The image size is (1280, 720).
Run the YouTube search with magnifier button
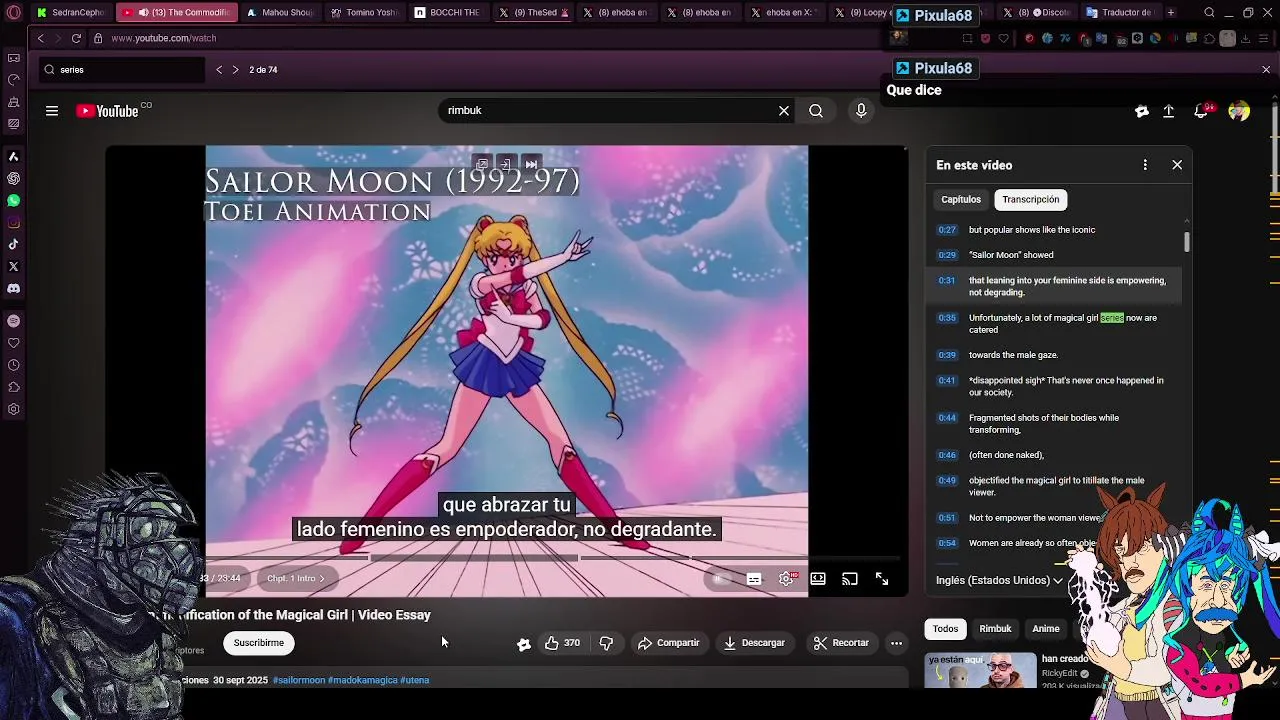(816, 111)
